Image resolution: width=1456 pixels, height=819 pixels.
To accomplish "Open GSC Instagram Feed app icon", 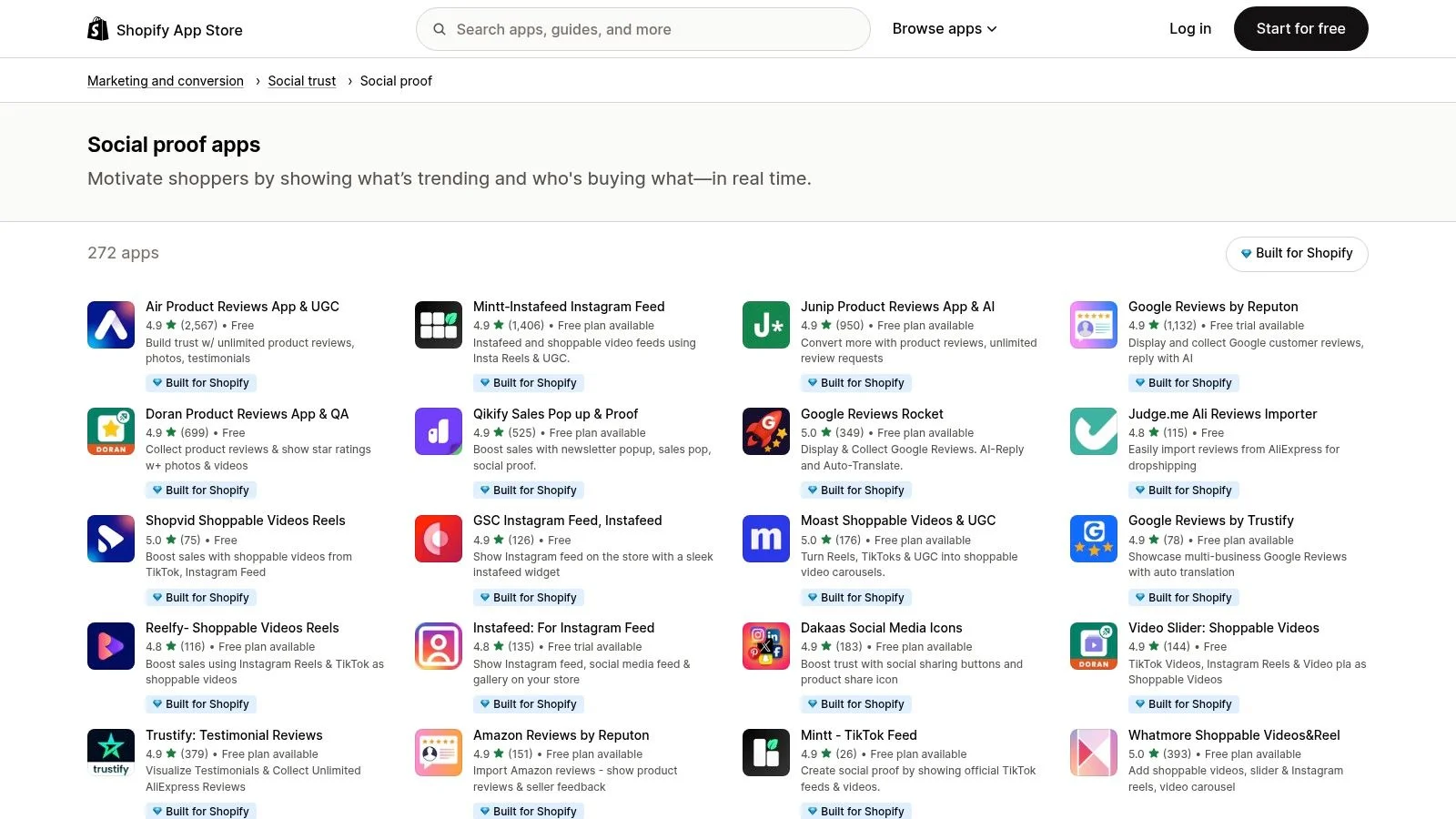I will 439,539.
